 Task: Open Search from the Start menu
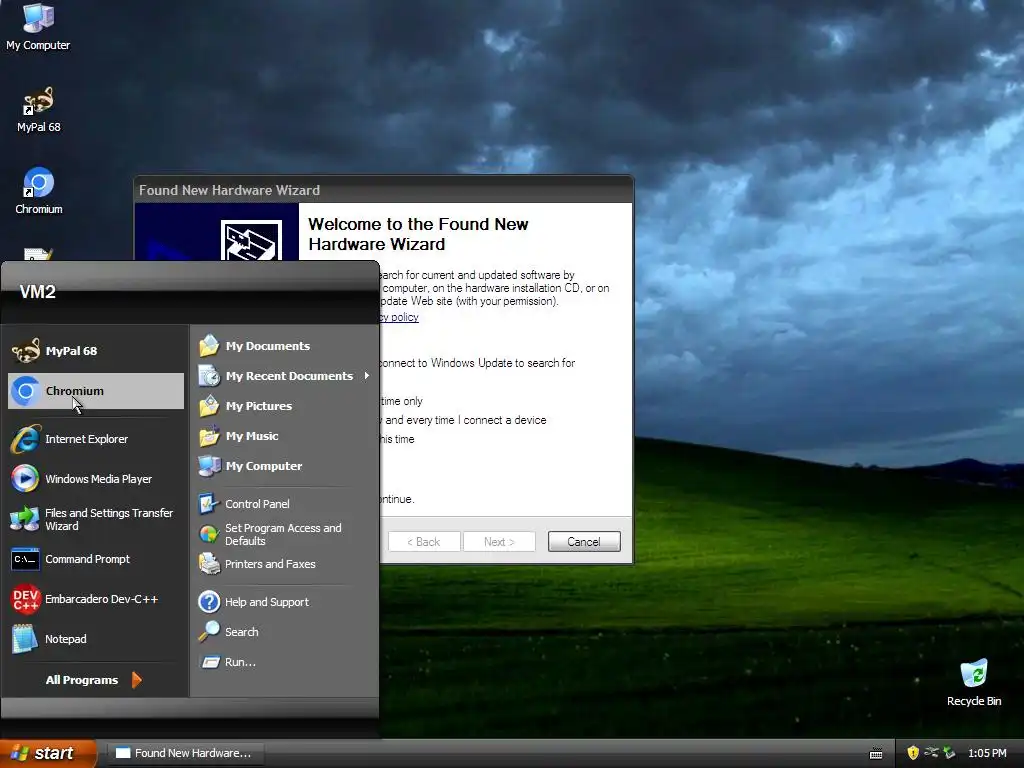(283, 632)
